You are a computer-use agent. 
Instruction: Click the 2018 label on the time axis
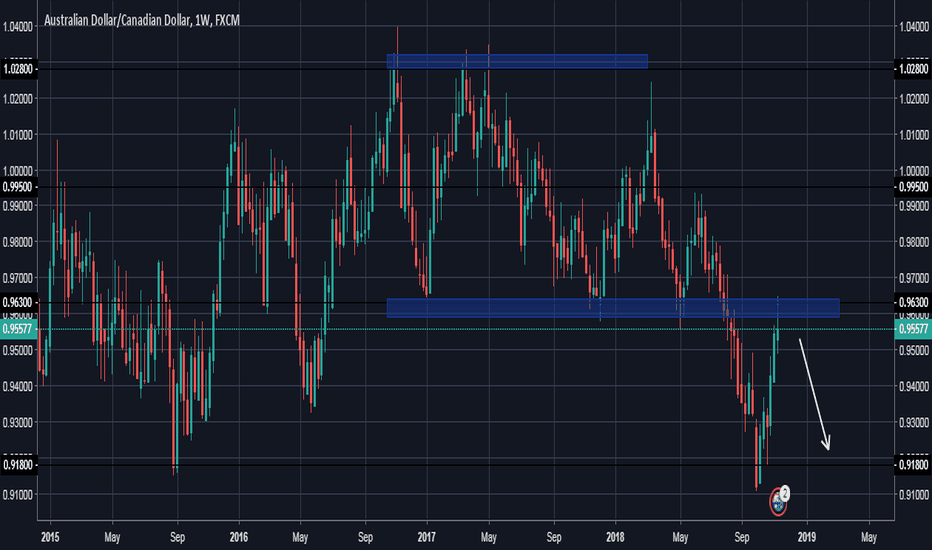pos(615,537)
